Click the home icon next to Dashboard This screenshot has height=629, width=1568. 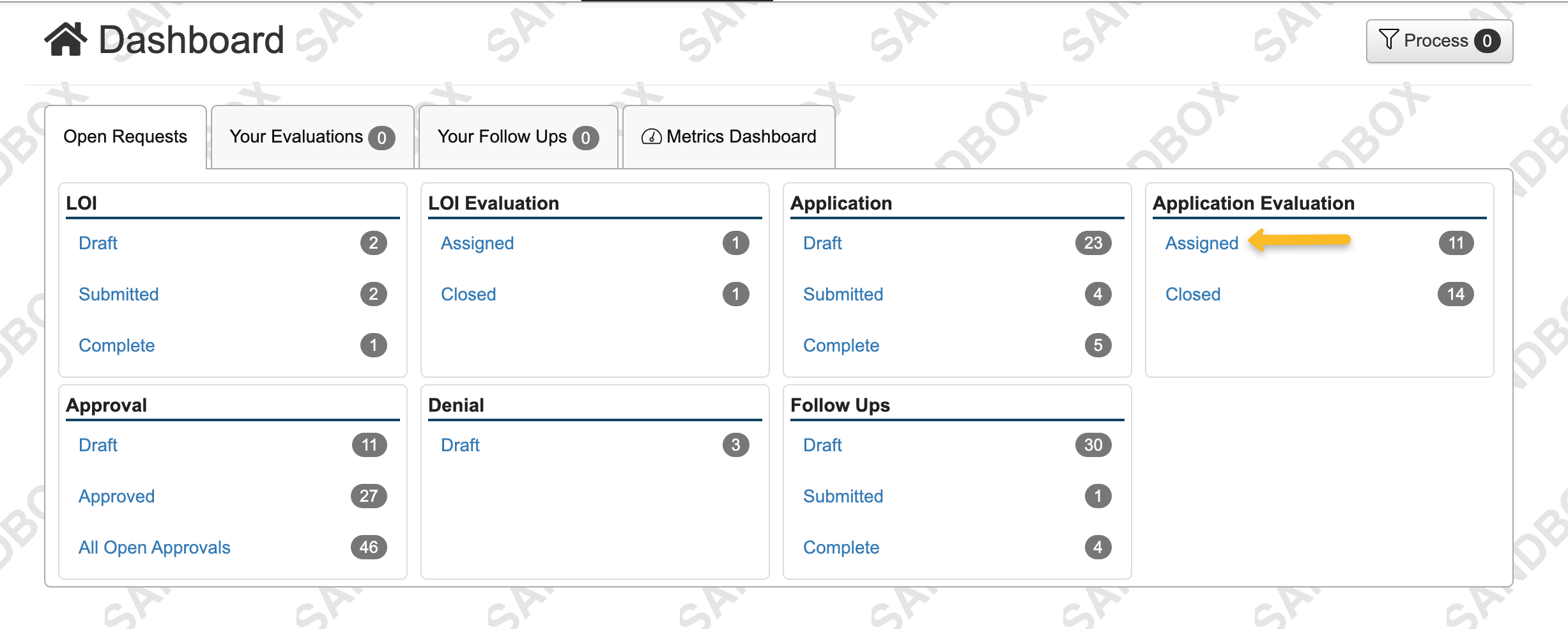(66, 40)
